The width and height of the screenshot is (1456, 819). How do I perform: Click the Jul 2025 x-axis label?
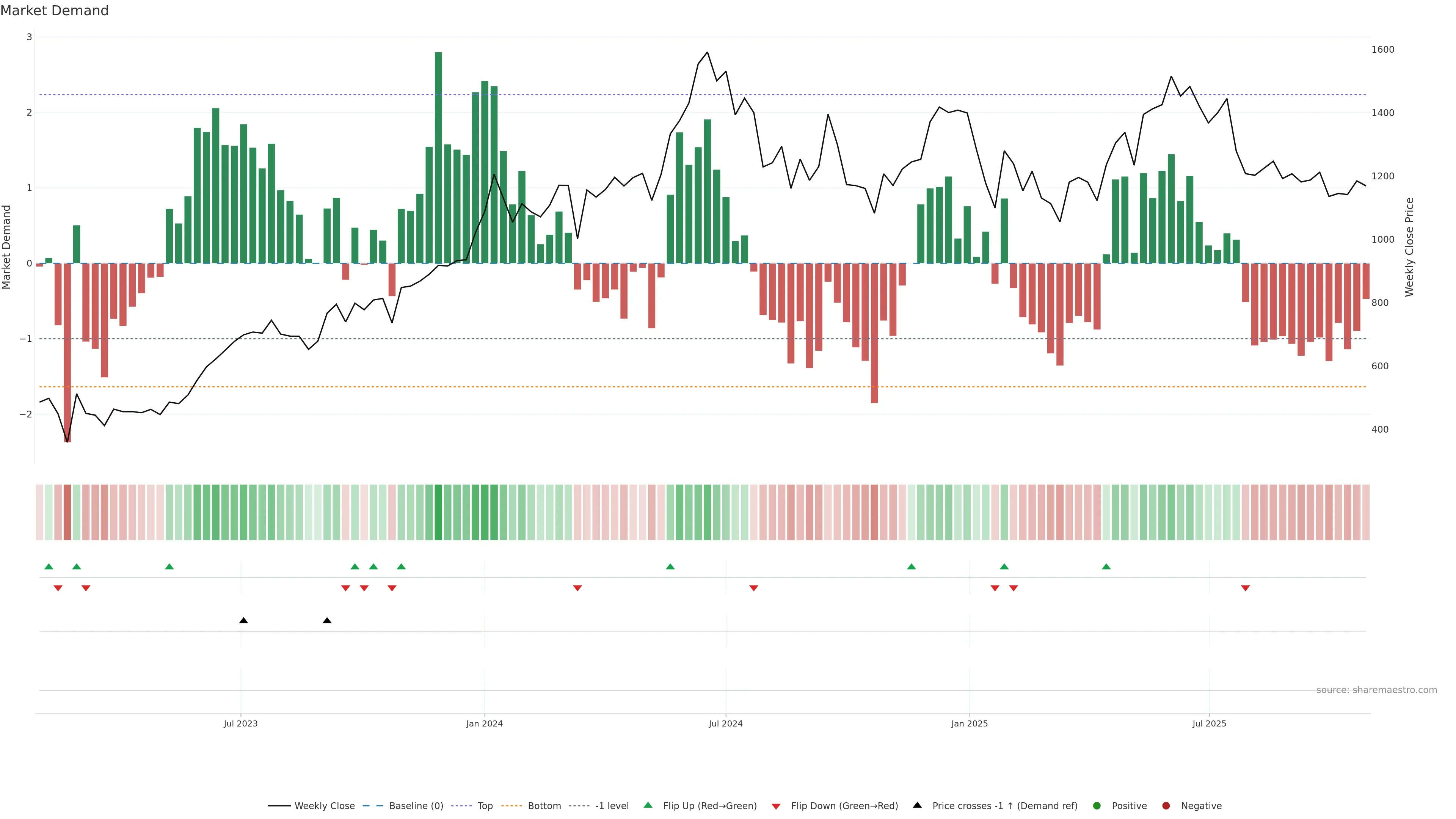point(1209,723)
